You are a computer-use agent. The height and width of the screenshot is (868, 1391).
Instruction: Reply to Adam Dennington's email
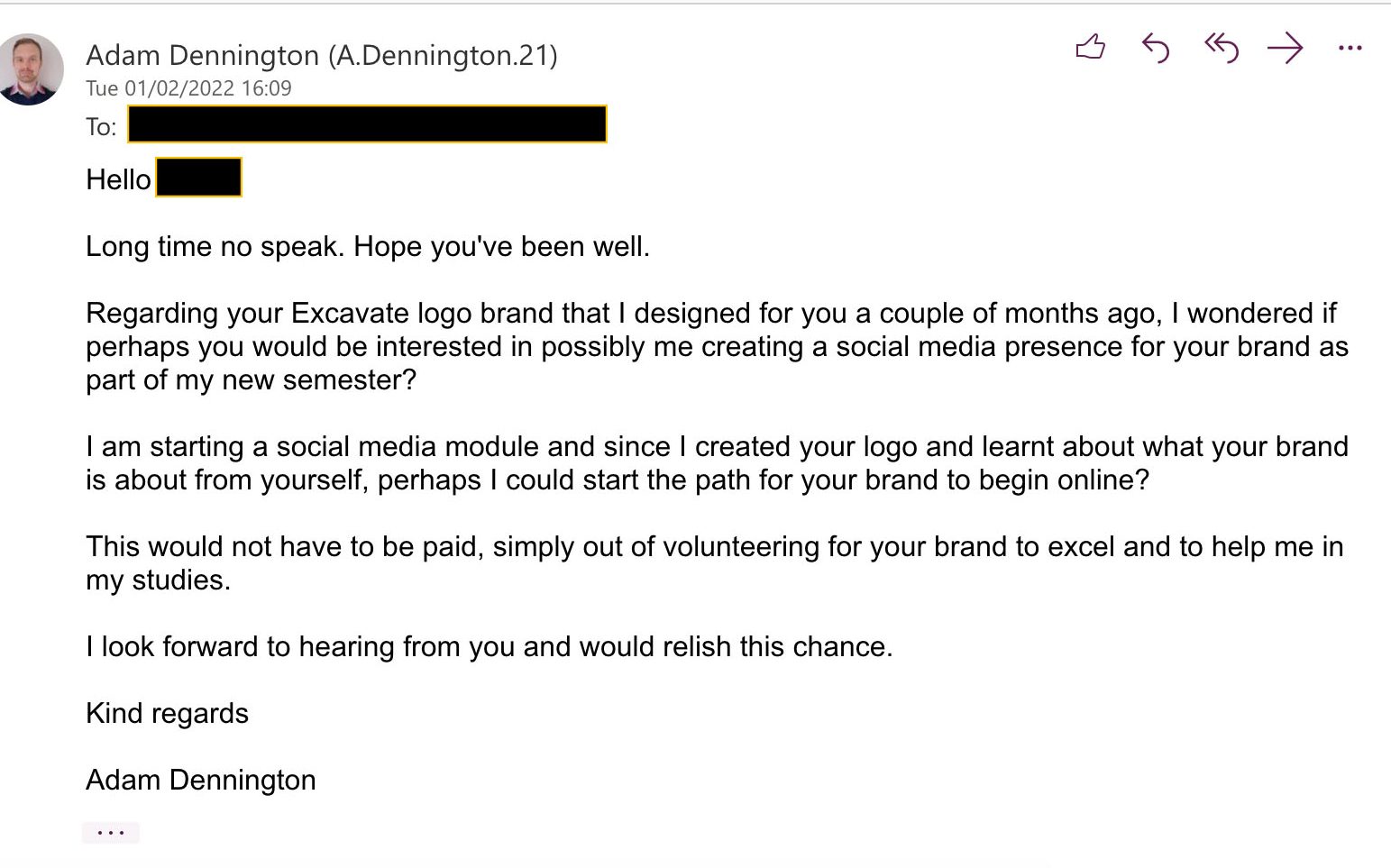point(1155,47)
